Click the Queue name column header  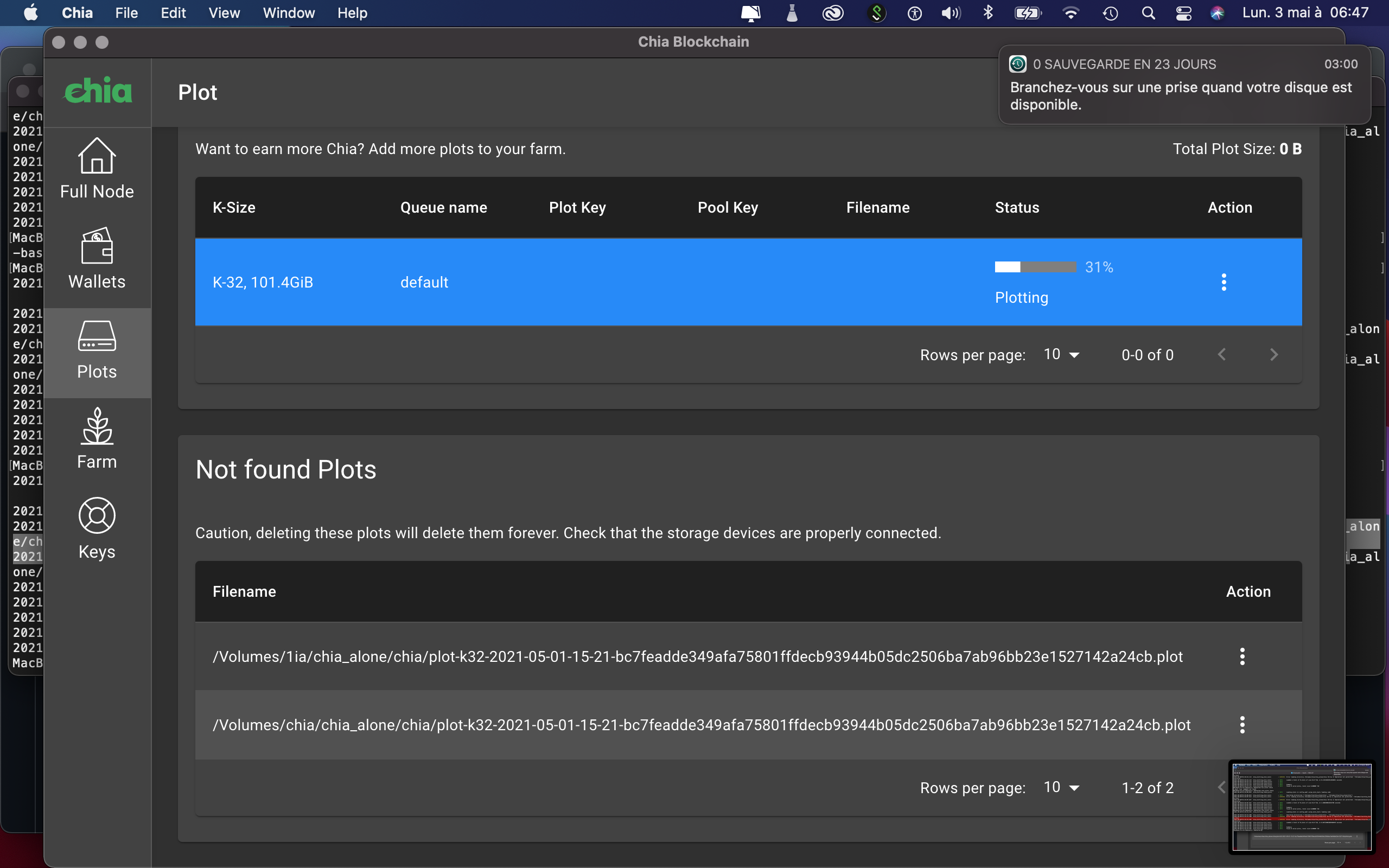(443, 207)
